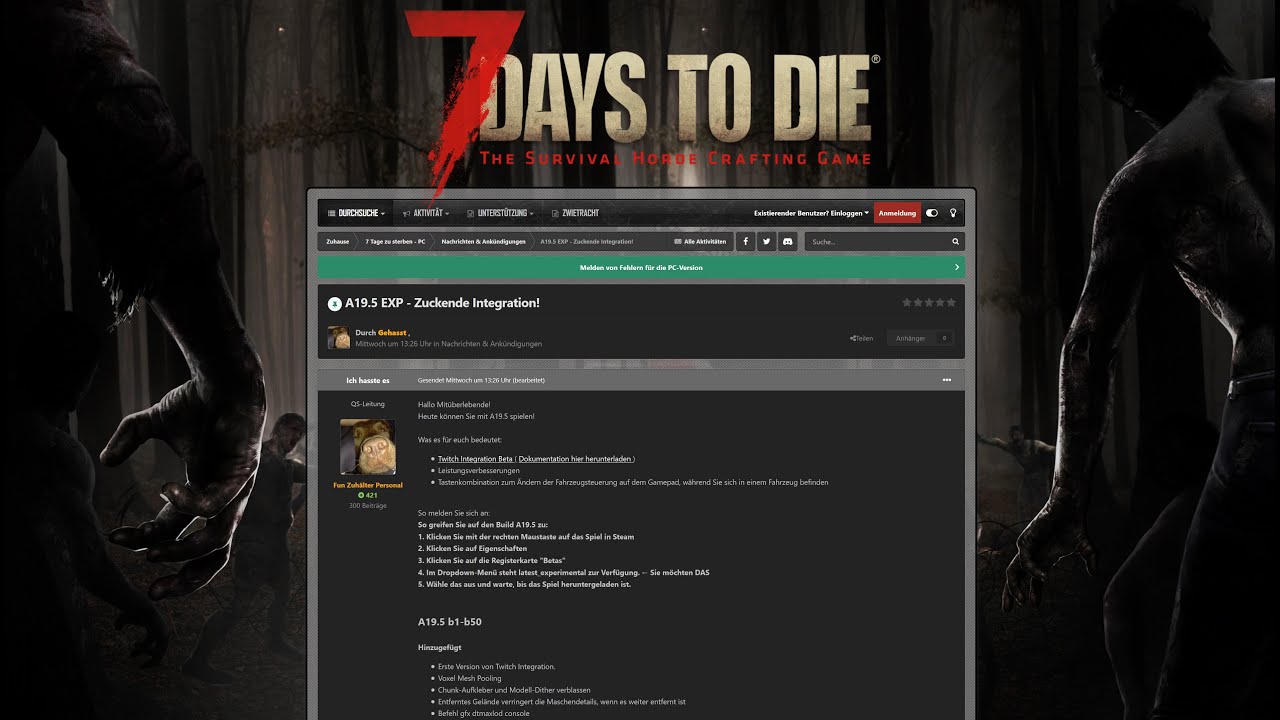
Task: Open the Twitter icon link
Action: [x=767, y=241]
